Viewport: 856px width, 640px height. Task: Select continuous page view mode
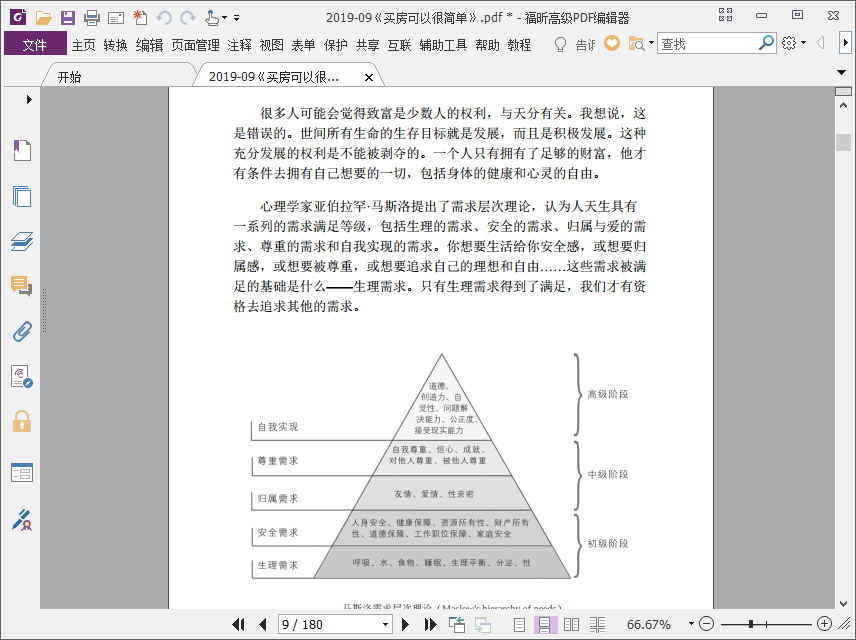coord(545,624)
